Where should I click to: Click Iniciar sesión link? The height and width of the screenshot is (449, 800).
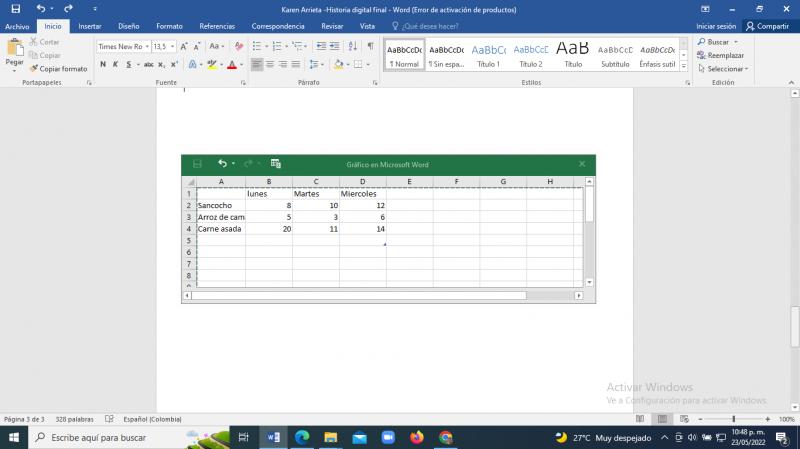(x=716, y=26)
